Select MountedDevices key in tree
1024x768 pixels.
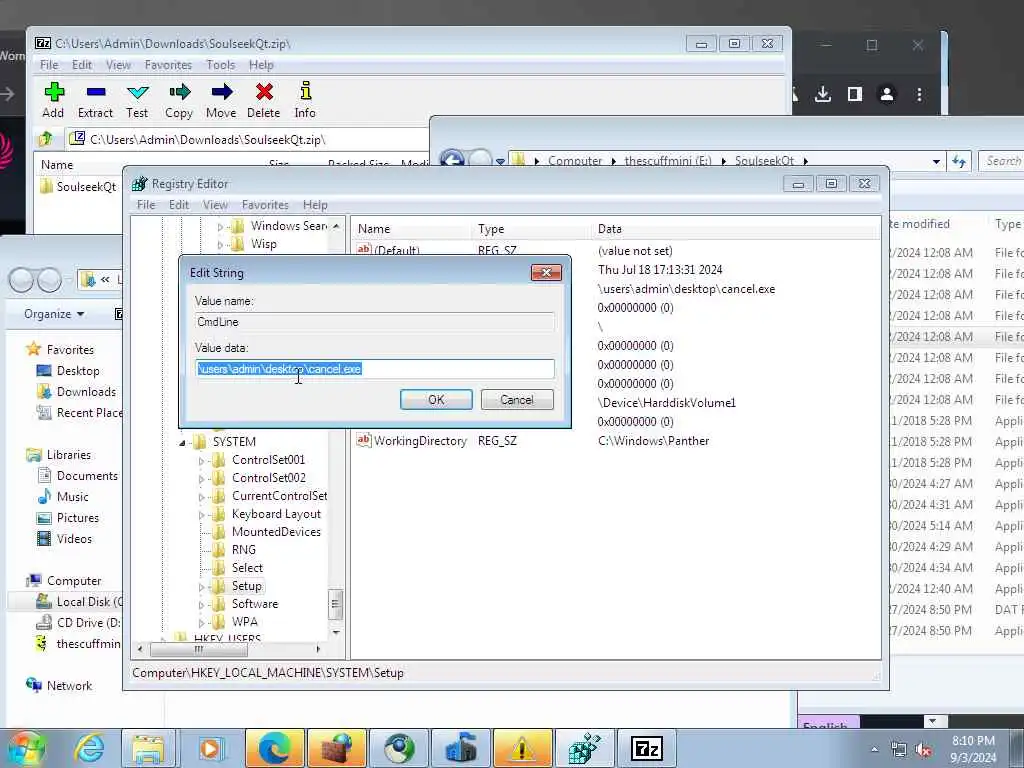[x=276, y=532]
